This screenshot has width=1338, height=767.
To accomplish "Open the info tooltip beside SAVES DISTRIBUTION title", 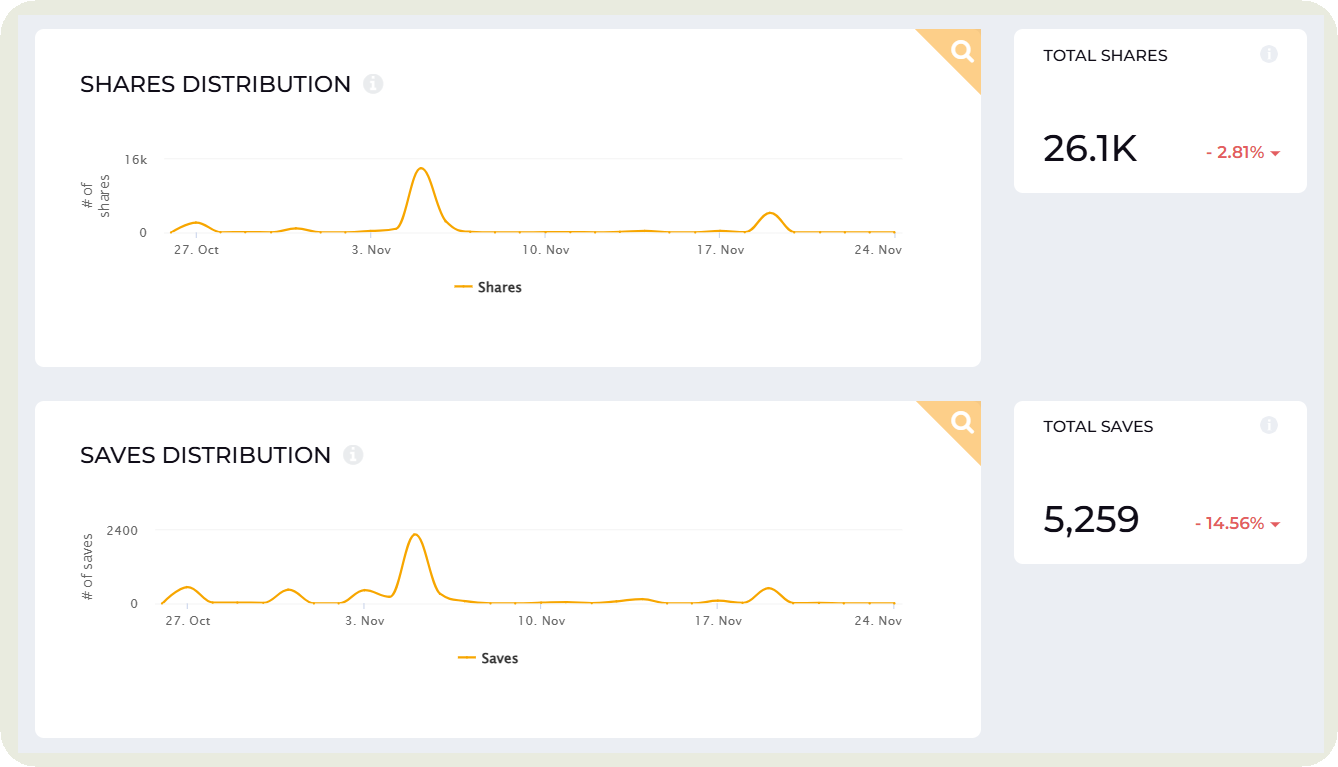I will pos(353,455).
